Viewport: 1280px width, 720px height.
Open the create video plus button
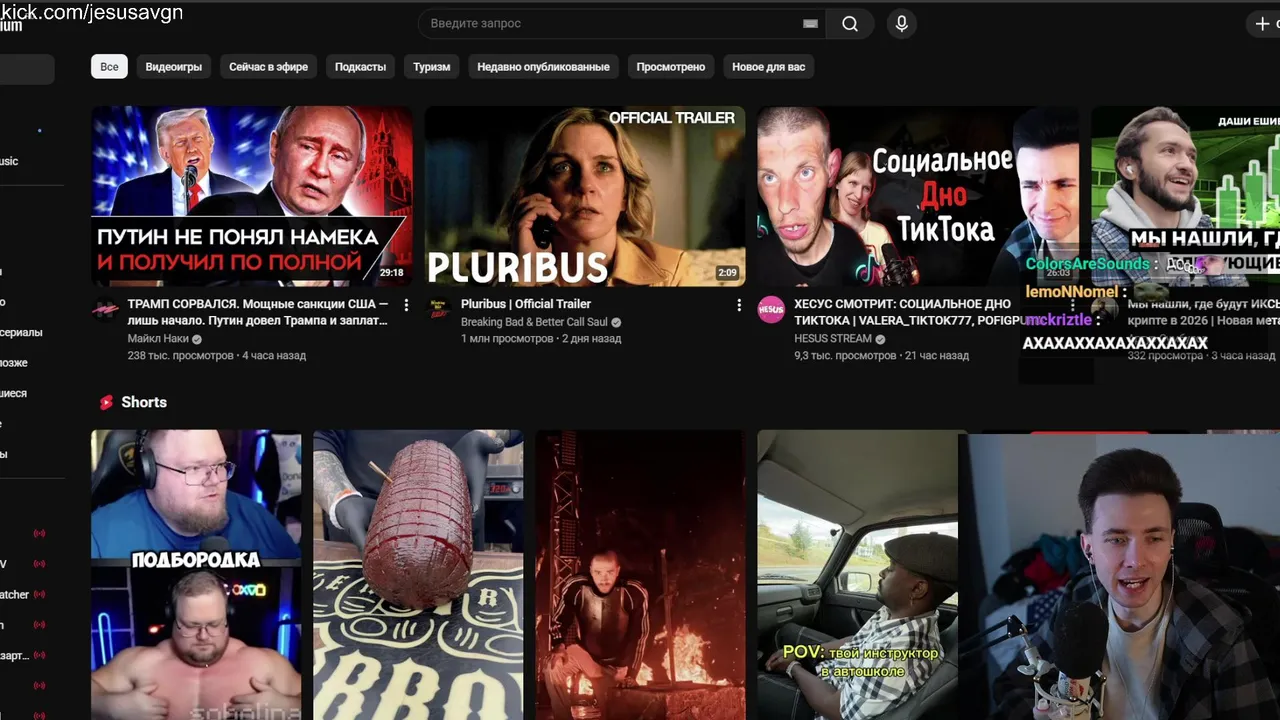click(1263, 24)
